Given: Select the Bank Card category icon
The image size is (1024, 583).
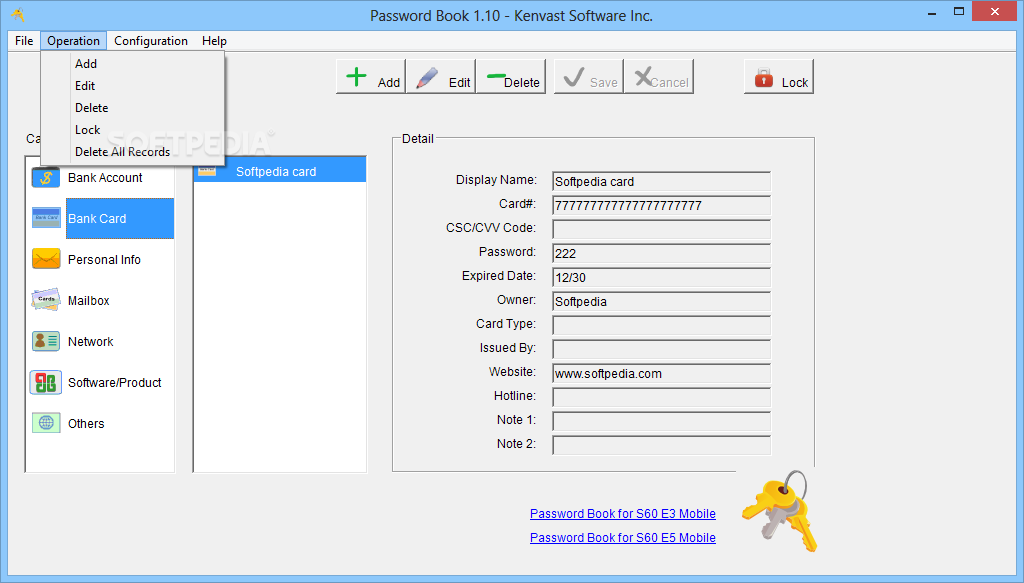Looking at the screenshot, I should coord(46,218).
